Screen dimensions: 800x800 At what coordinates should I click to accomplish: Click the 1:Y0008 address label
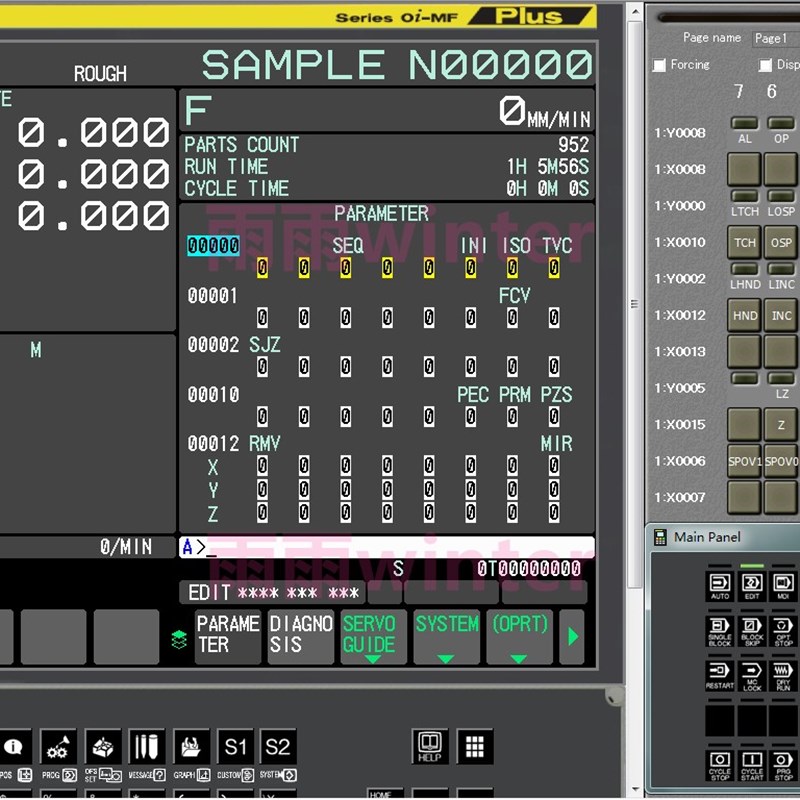pyautogui.click(x=680, y=133)
